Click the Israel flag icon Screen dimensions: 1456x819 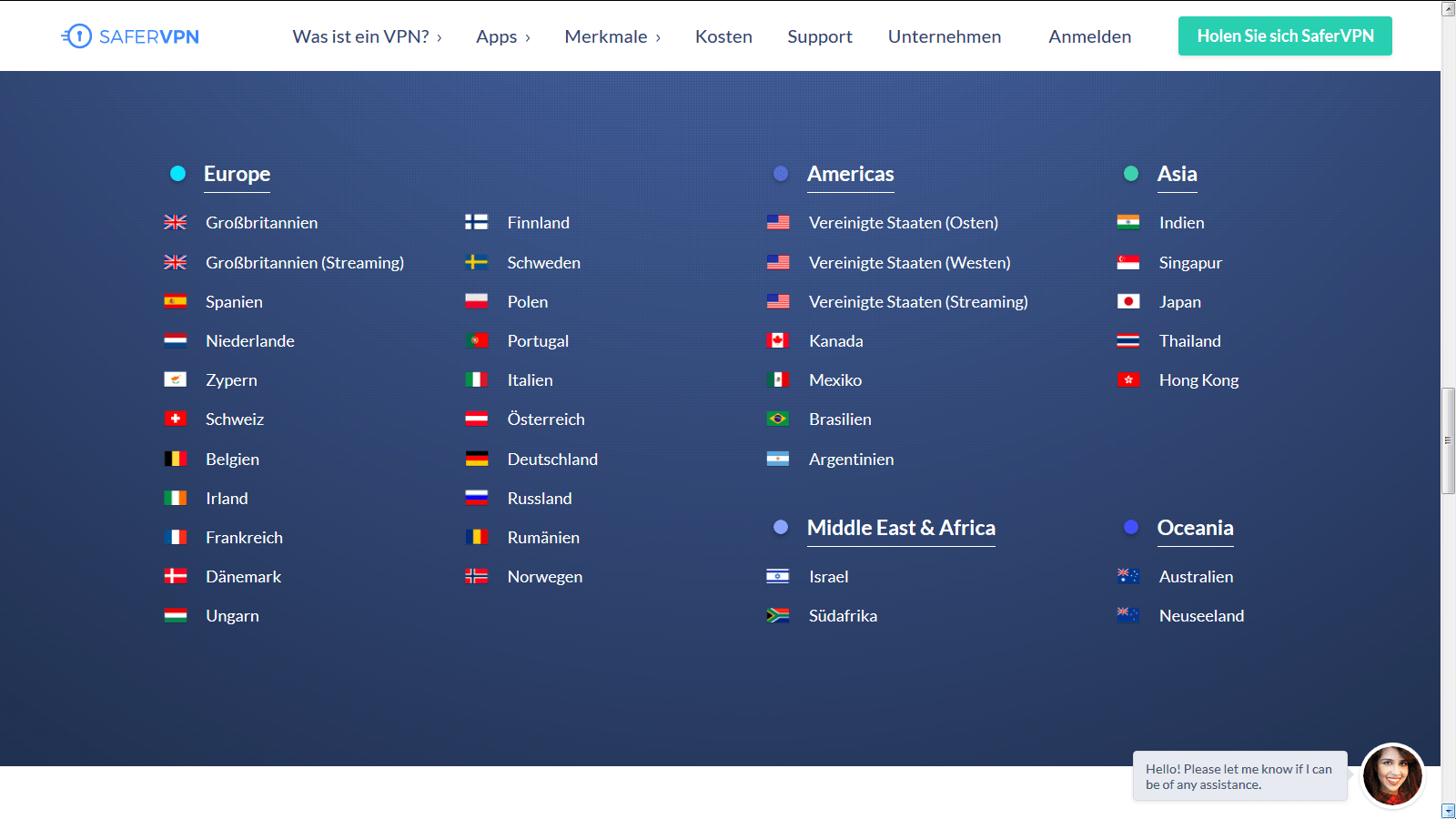(x=778, y=576)
